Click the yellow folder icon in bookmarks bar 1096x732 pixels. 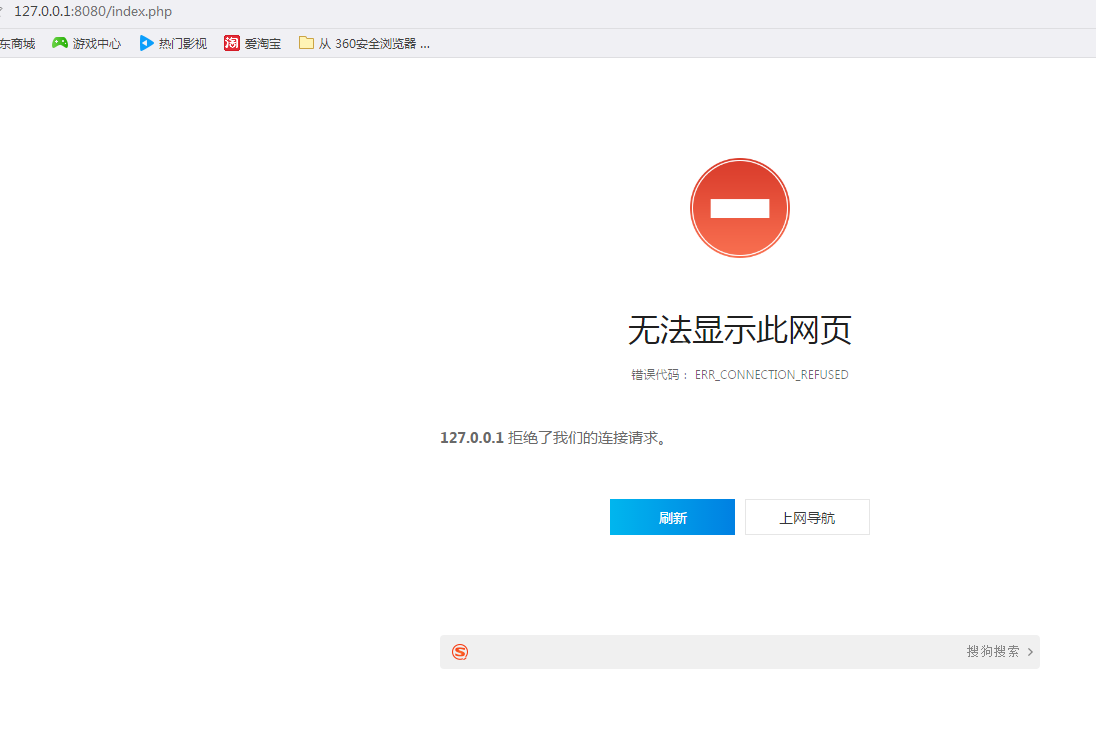(x=306, y=43)
